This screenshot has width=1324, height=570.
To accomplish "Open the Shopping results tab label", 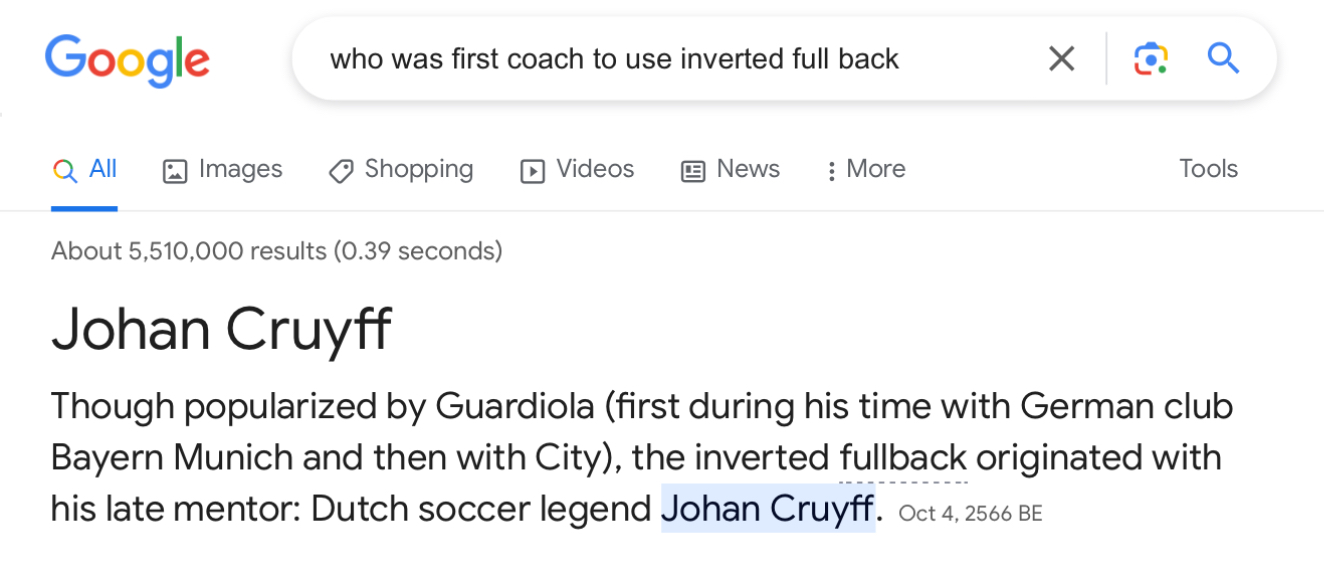I will [x=419, y=169].
